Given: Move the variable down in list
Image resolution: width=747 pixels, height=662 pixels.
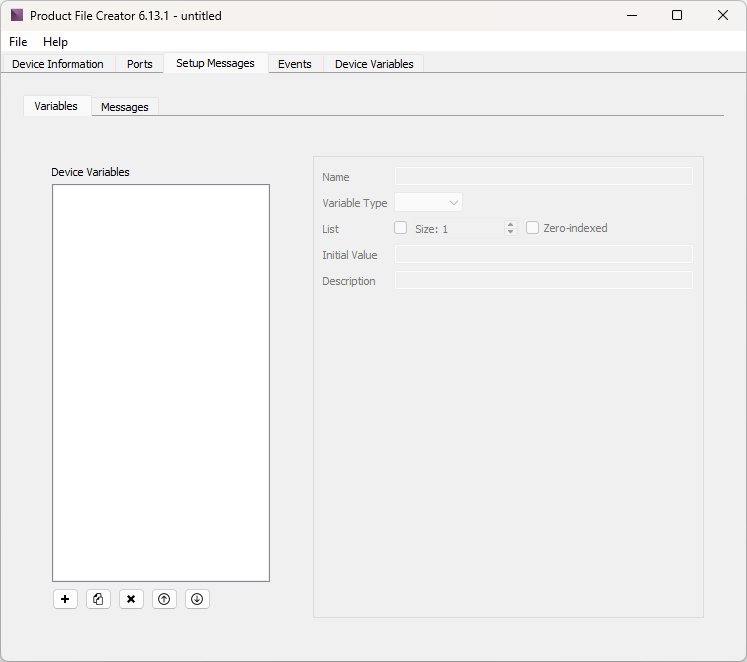Looking at the screenshot, I should click(197, 599).
